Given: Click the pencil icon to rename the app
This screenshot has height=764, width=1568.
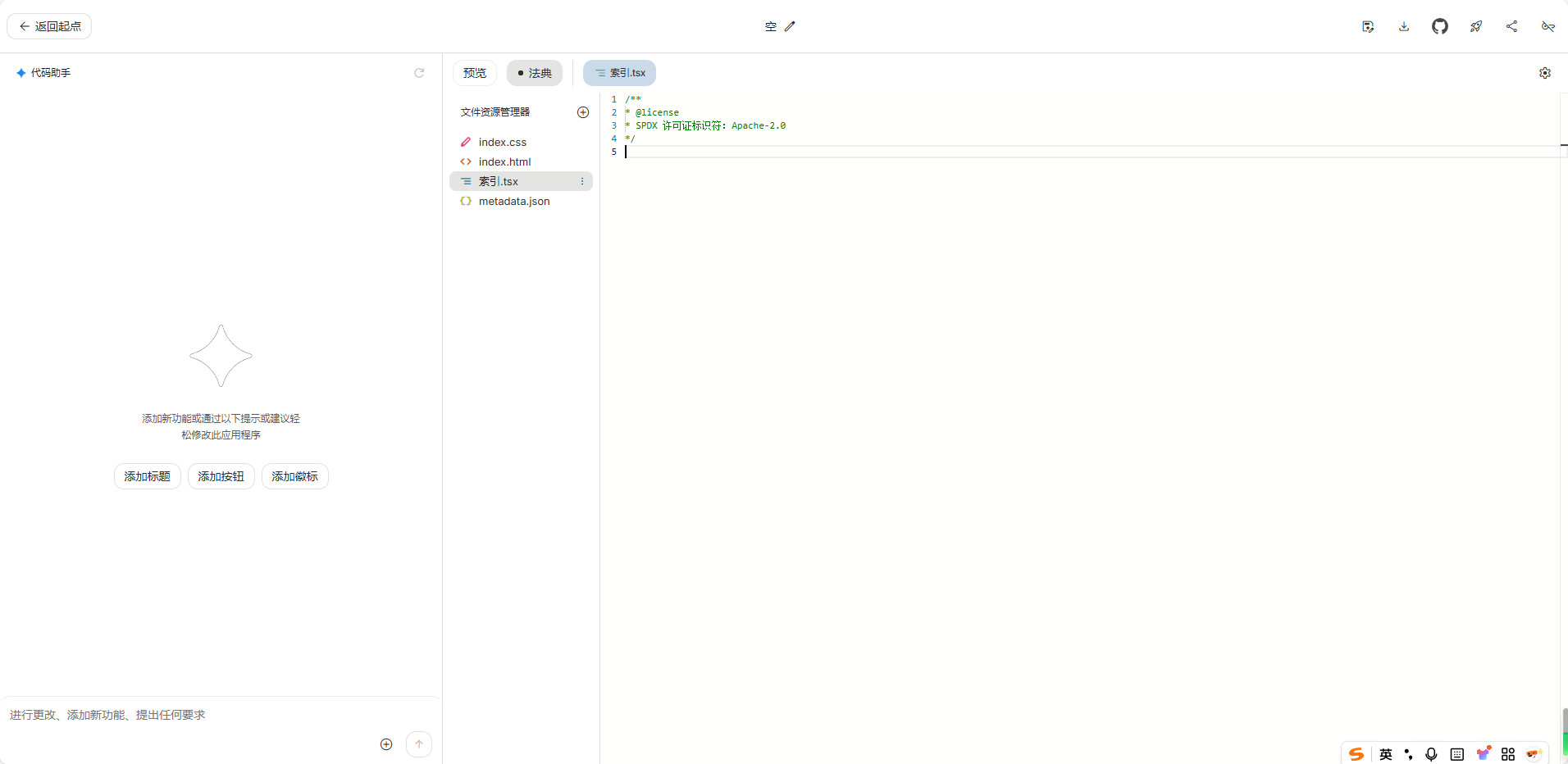Looking at the screenshot, I should pyautogui.click(x=790, y=26).
